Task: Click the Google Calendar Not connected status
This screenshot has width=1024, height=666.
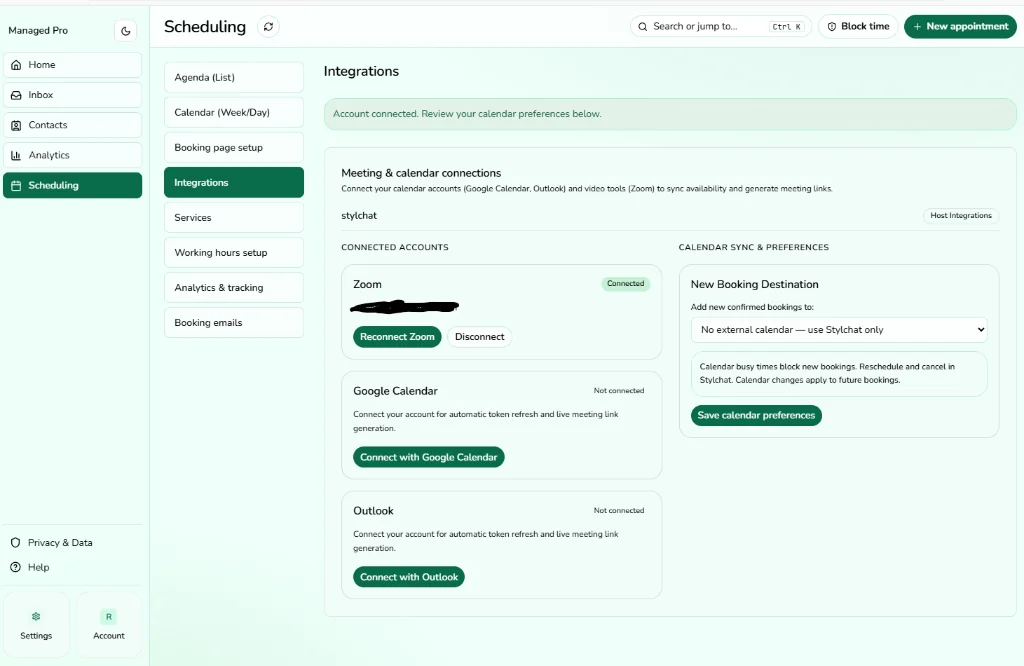Action: [x=618, y=390]
